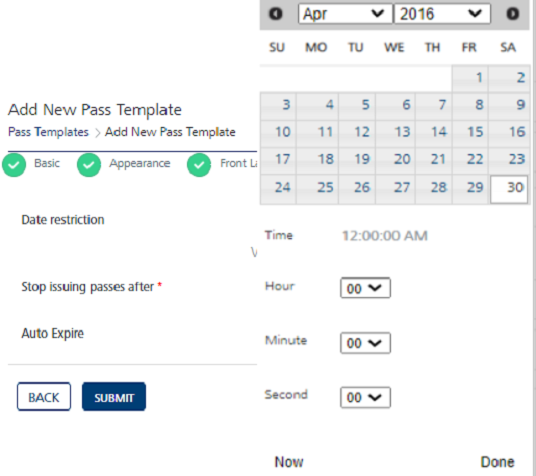Expand the Second dropdown

pos(365,397)
